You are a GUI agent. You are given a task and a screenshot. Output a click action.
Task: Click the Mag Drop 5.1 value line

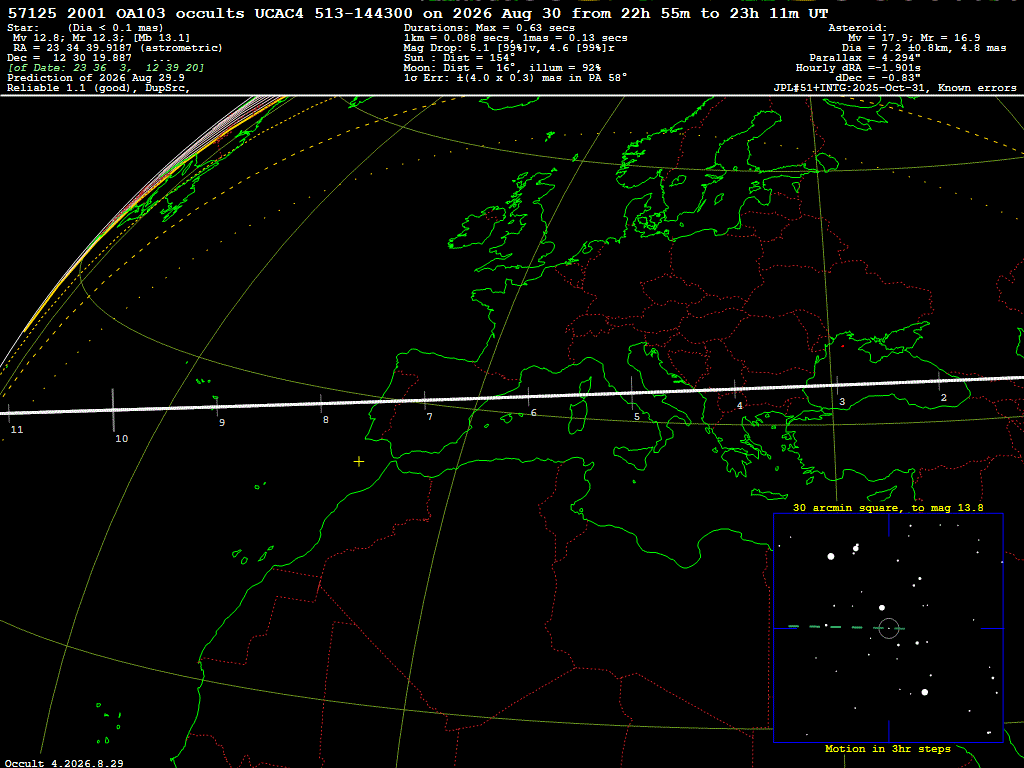pyautogui.click(x=509, y=48)
